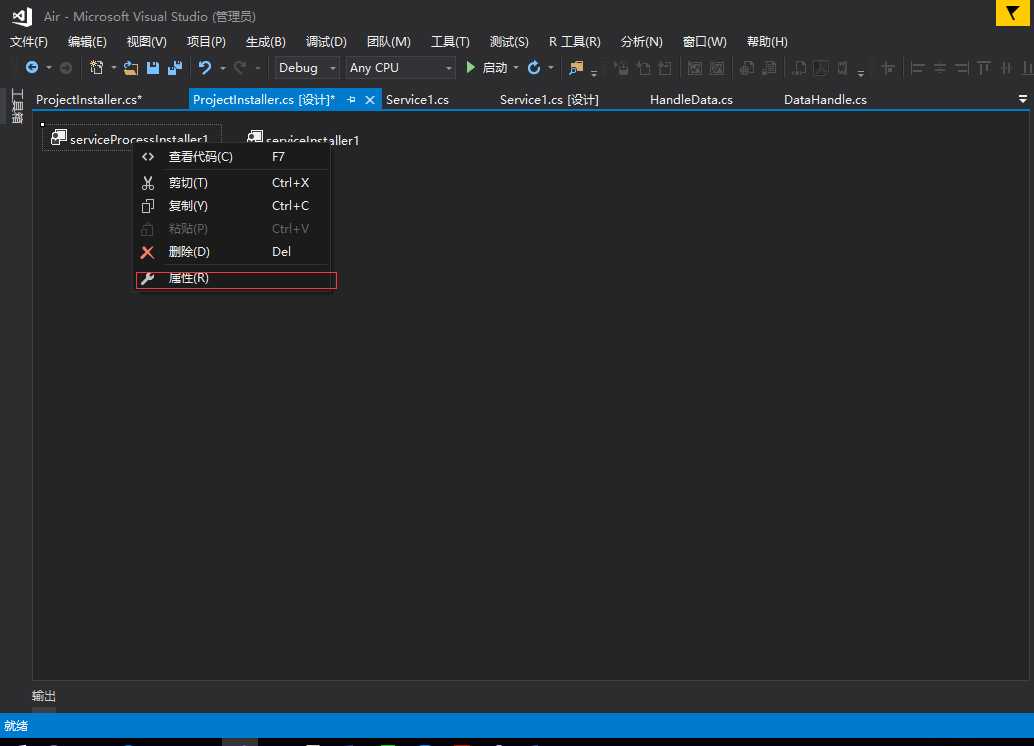Click the 启动 start button label
Viewport: 1034px width, 746px height.
(495, 67)
